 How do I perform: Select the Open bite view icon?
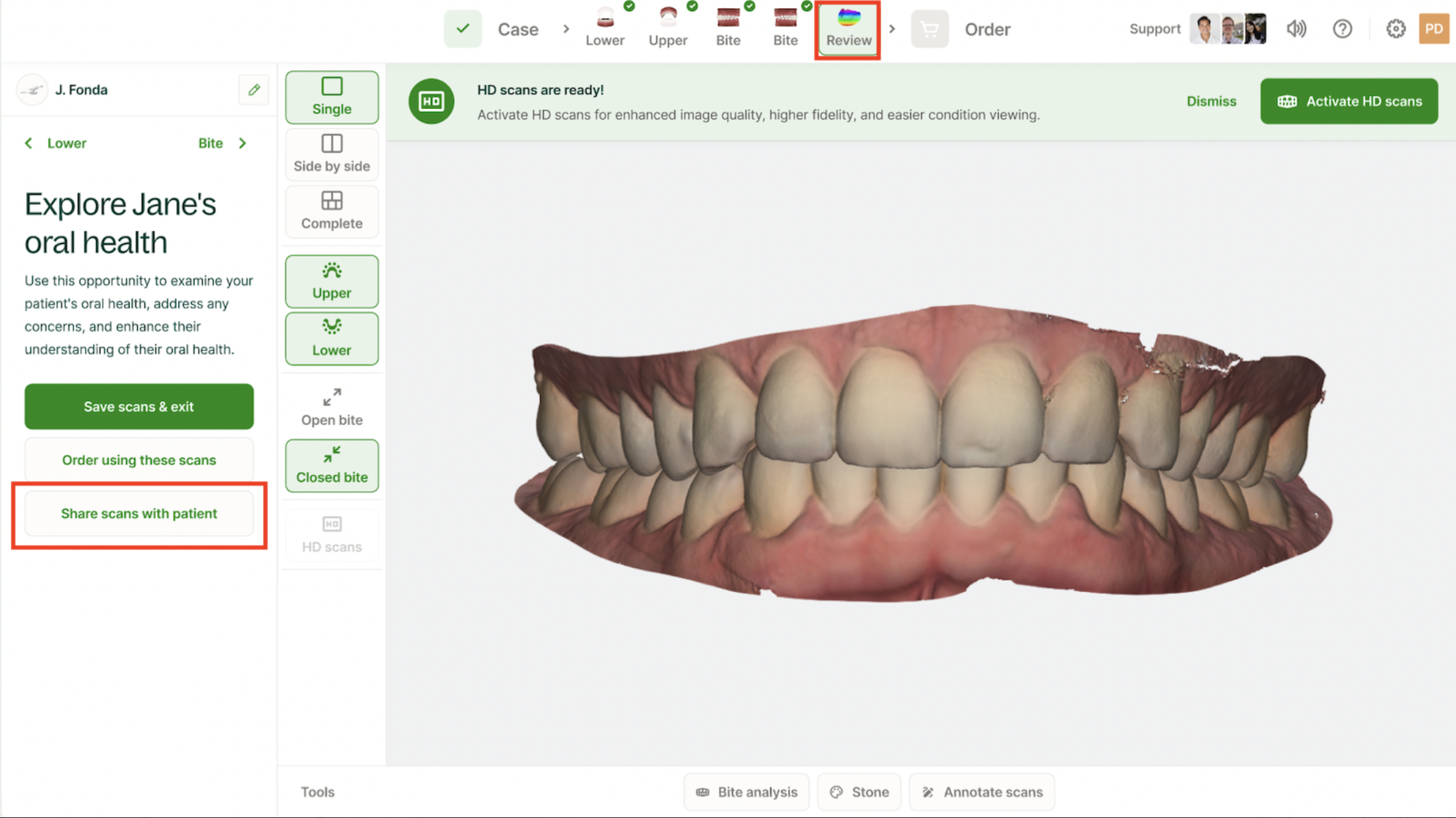332,407
